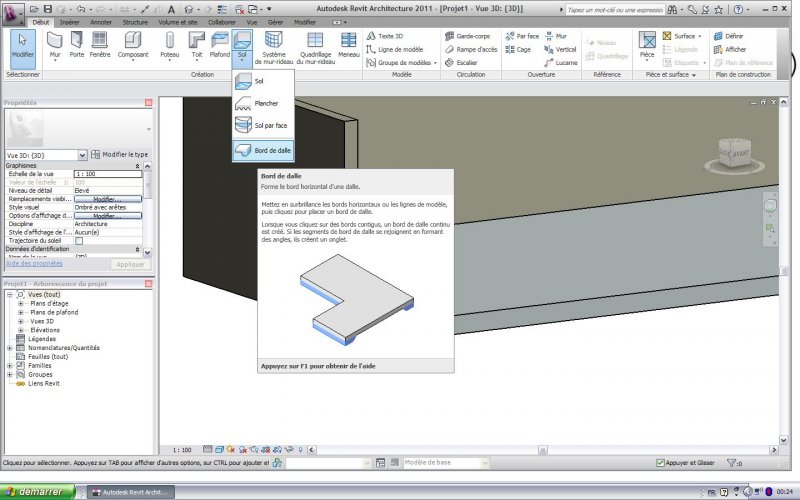Click the save icon in quick access toolbar
Screen dimensions: 800x500
[x=47, y=9]
